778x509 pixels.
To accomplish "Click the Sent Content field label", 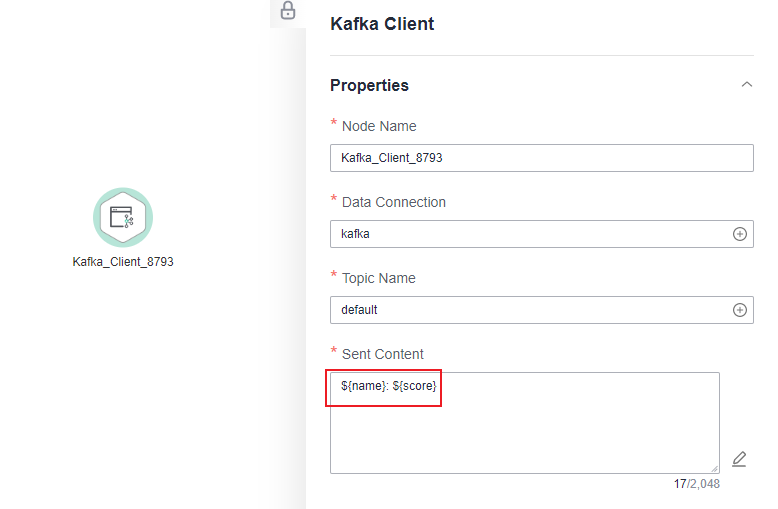I will tap(383, 354).
